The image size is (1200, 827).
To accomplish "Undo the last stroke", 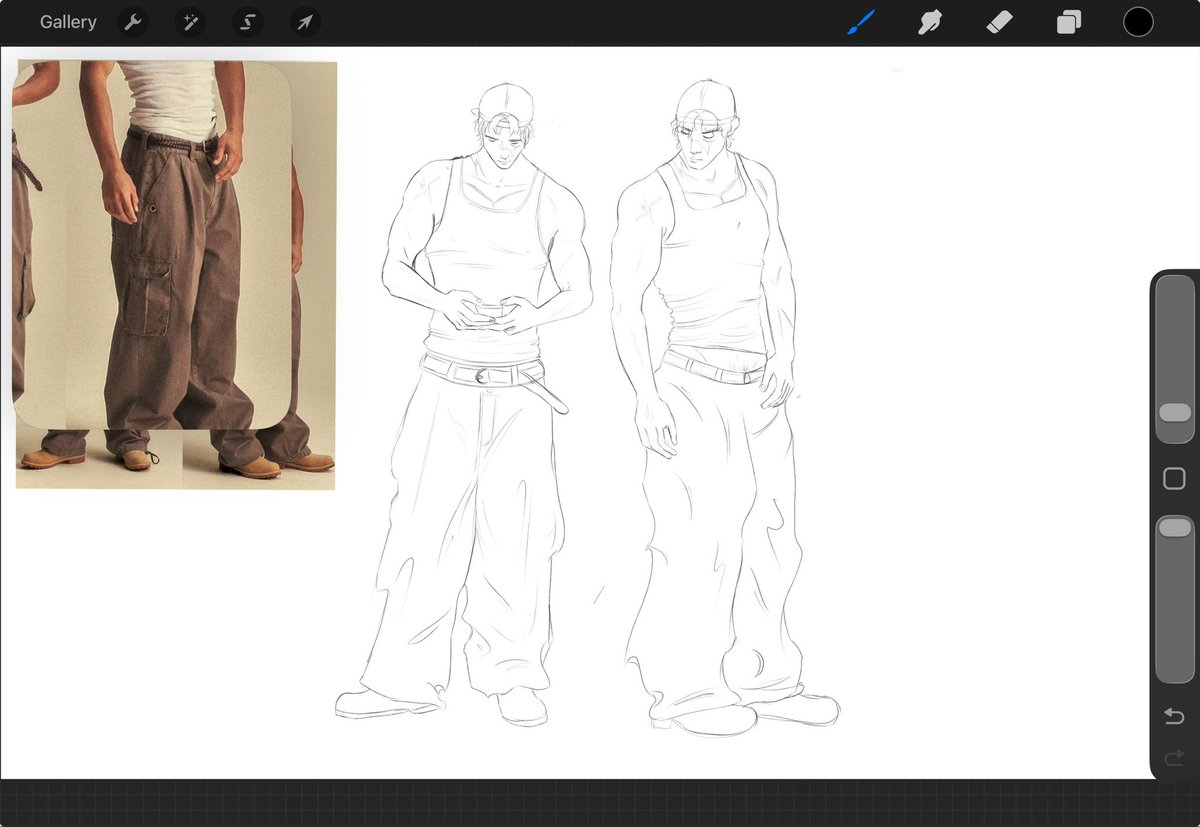I will [x=1174, y=716].
